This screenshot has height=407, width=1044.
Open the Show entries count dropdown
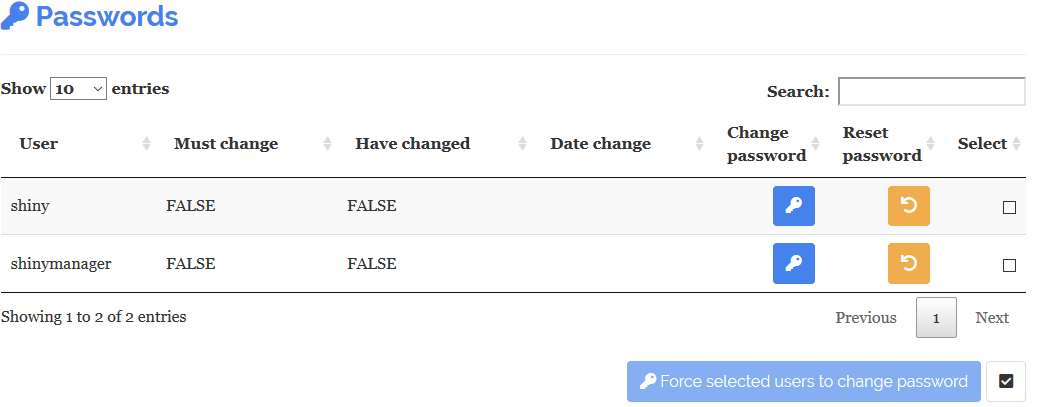click(79, 89)
